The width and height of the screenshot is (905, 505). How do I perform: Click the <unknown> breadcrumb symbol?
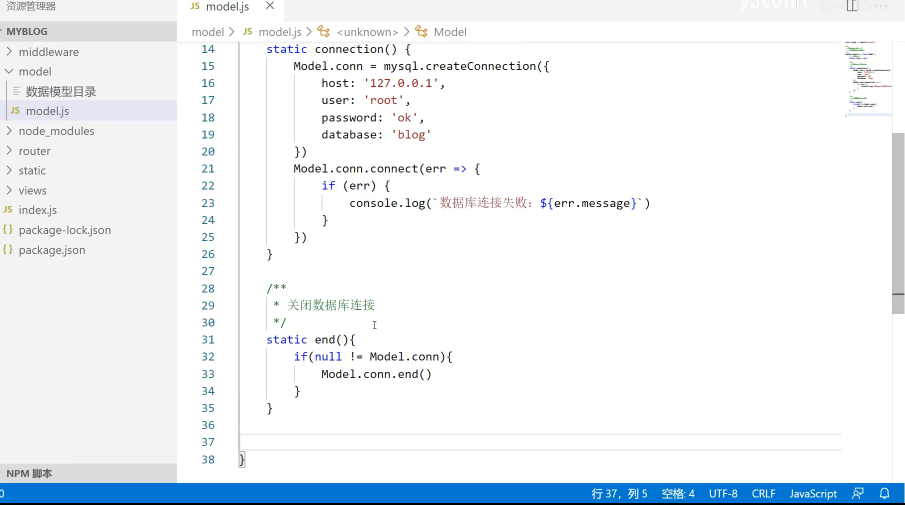point(367,32)
